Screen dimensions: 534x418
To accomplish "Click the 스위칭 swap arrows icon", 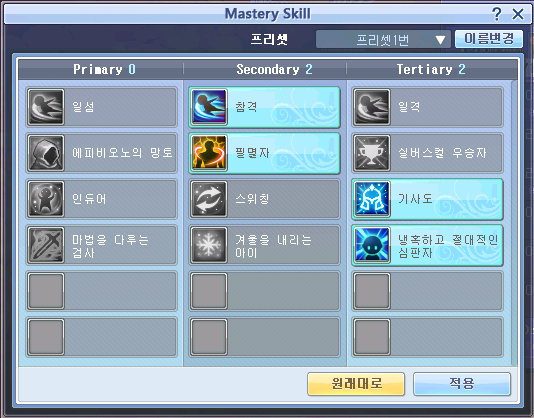I will [209, 199].
